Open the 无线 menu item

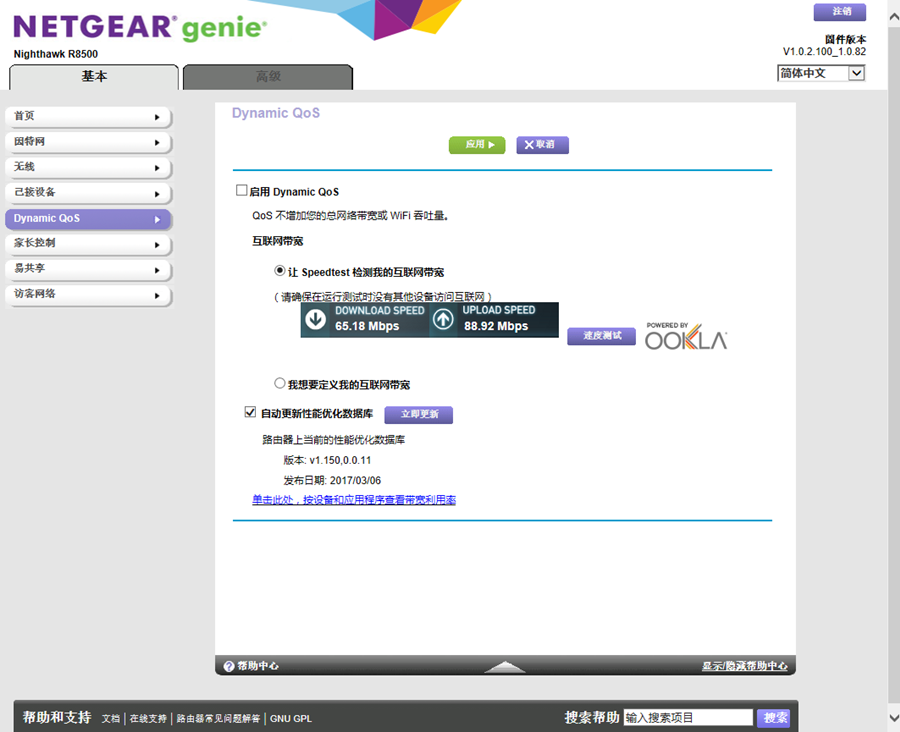[88, 167]
